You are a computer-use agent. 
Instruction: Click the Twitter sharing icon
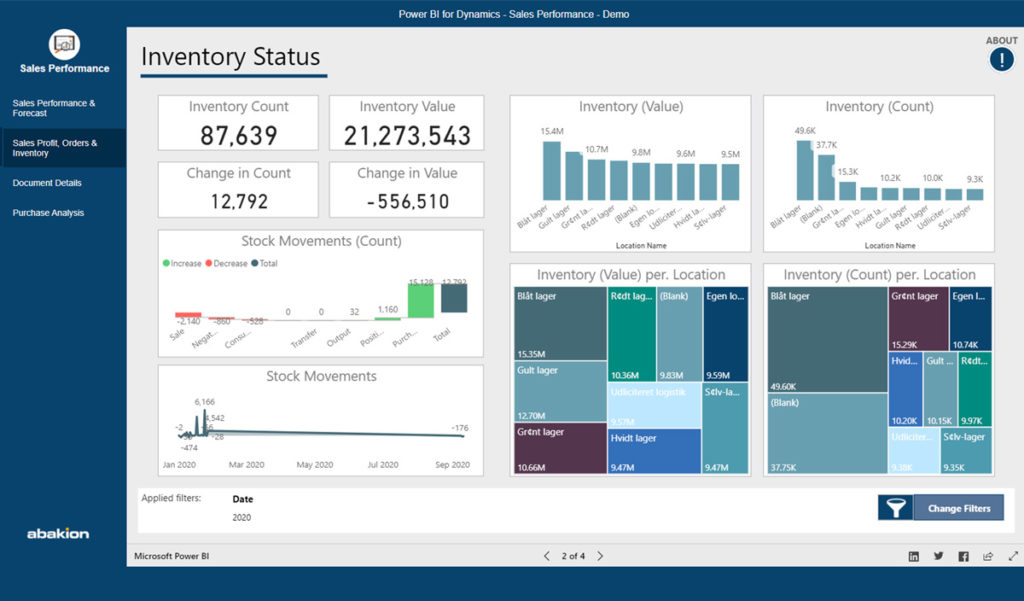click(937, 556)
